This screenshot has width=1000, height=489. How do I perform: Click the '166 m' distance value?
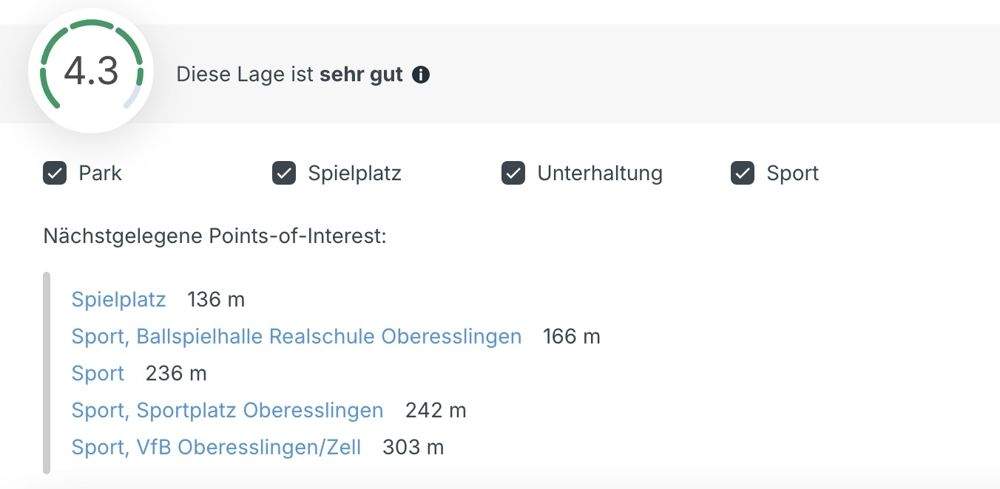pyautogui.click(x=572, y=336)
